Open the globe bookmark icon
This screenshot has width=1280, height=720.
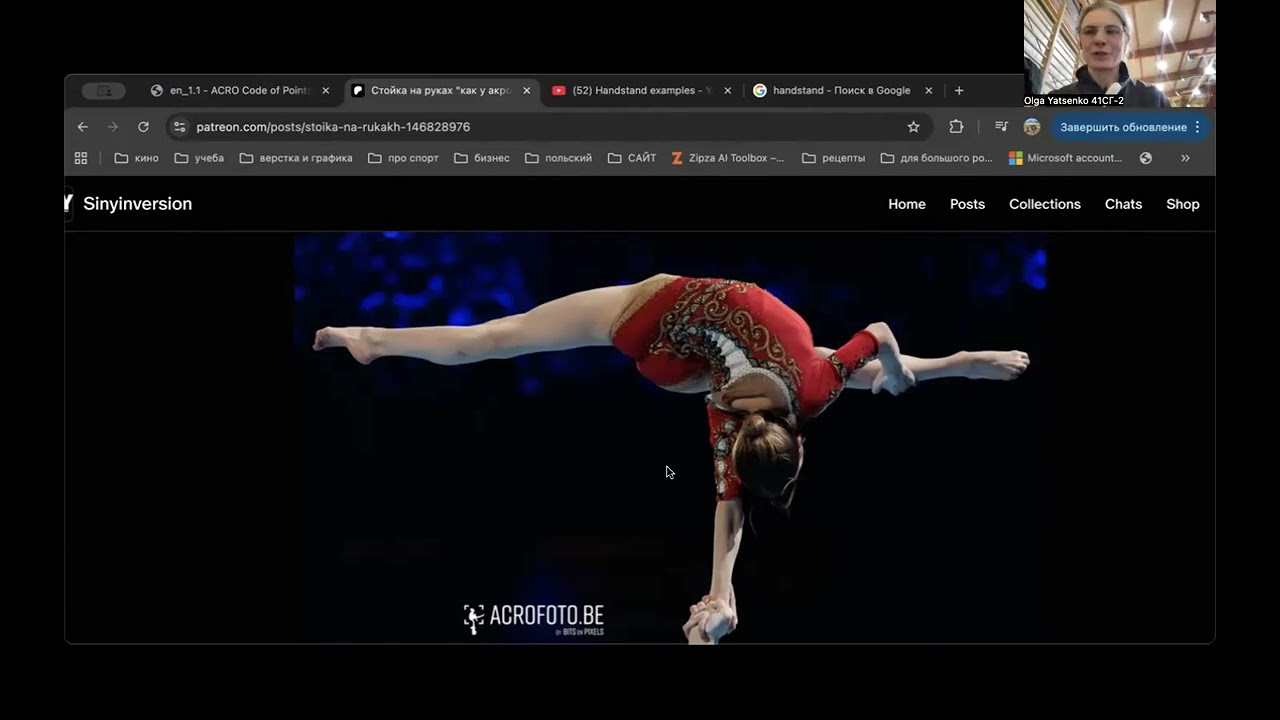1146,158
